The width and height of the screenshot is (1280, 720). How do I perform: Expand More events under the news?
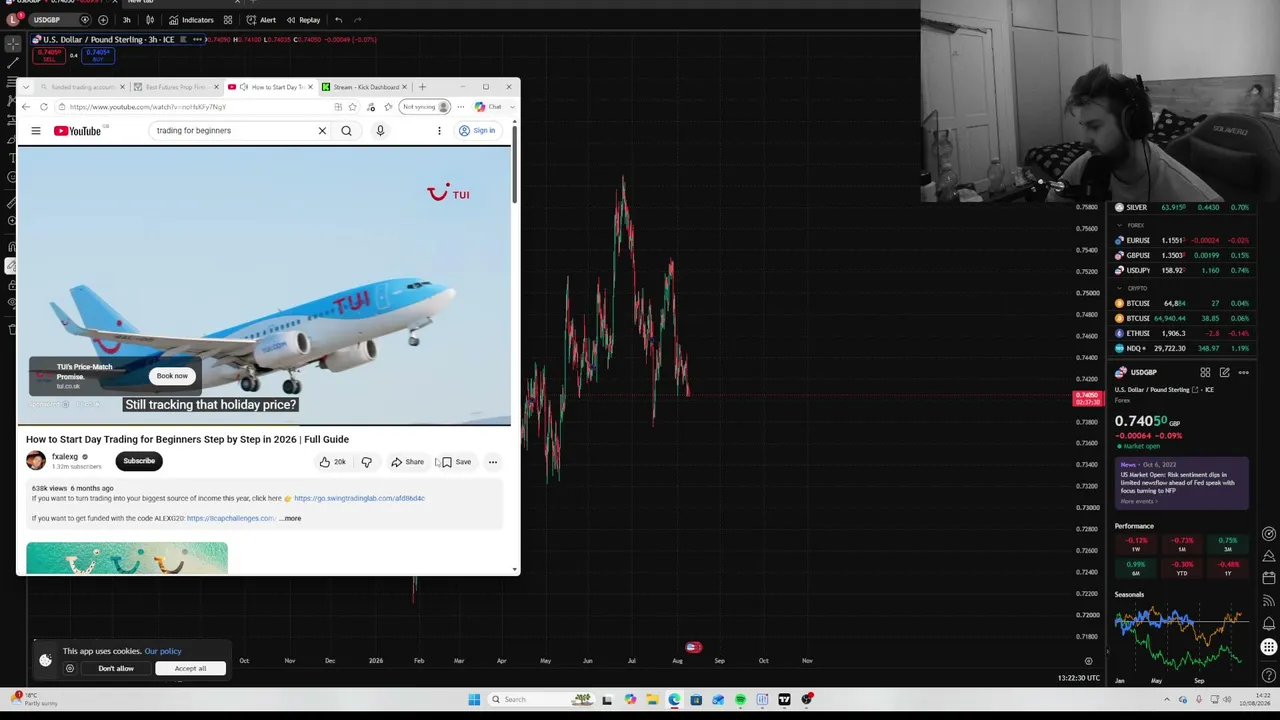tap(1137, 501)
